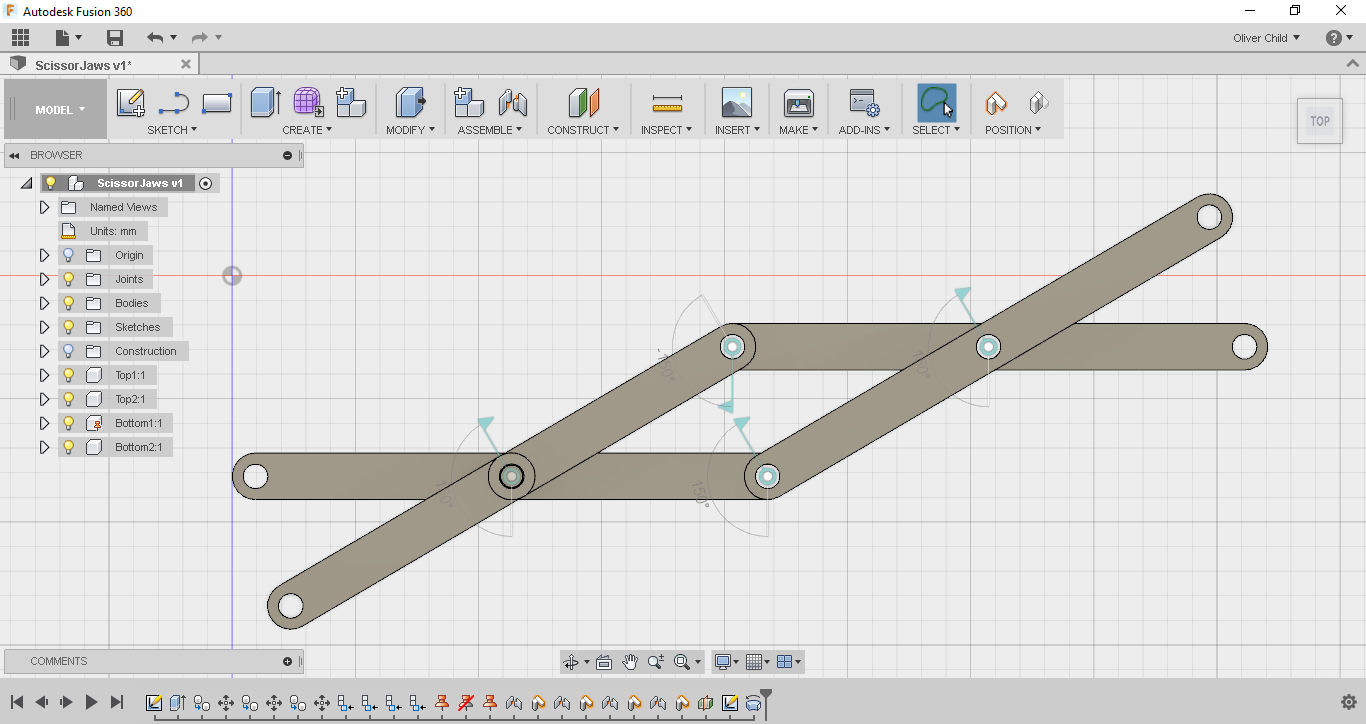Click the Undo arrow
This screenshot has height=724, width=1366.
(x=154, y=38)
